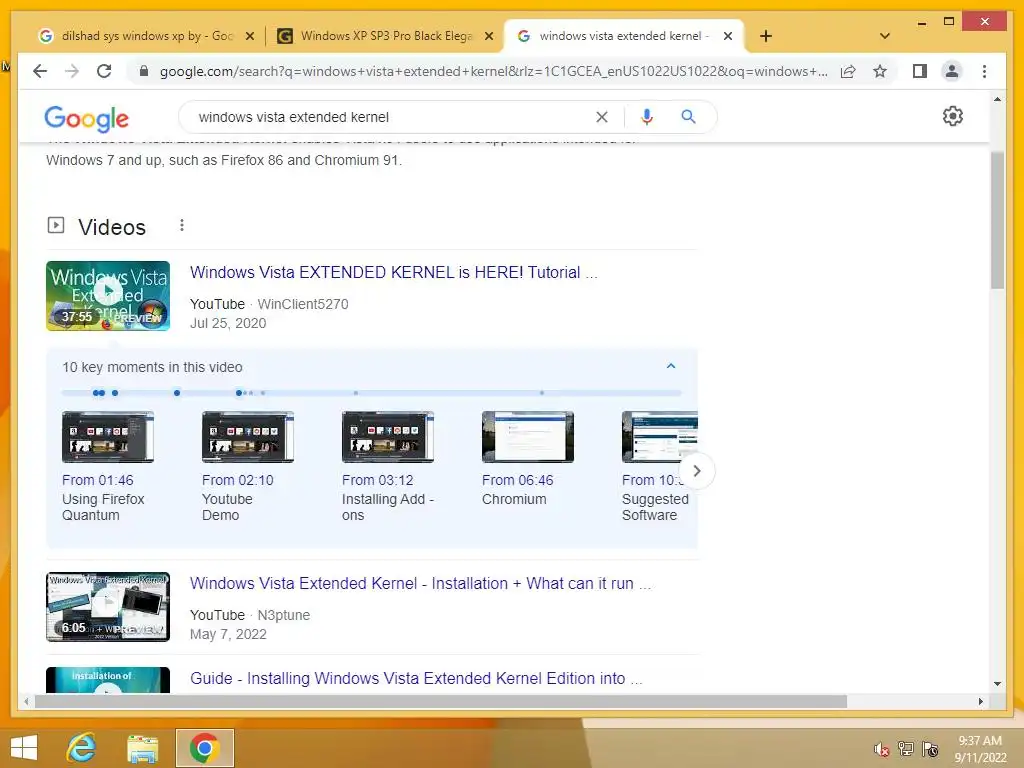
Task: Close the dilshad sys windows xp tab
Action: [x=249, y=36]
